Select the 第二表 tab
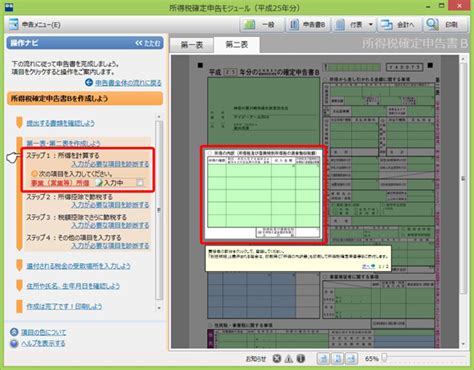 point(237,44)
